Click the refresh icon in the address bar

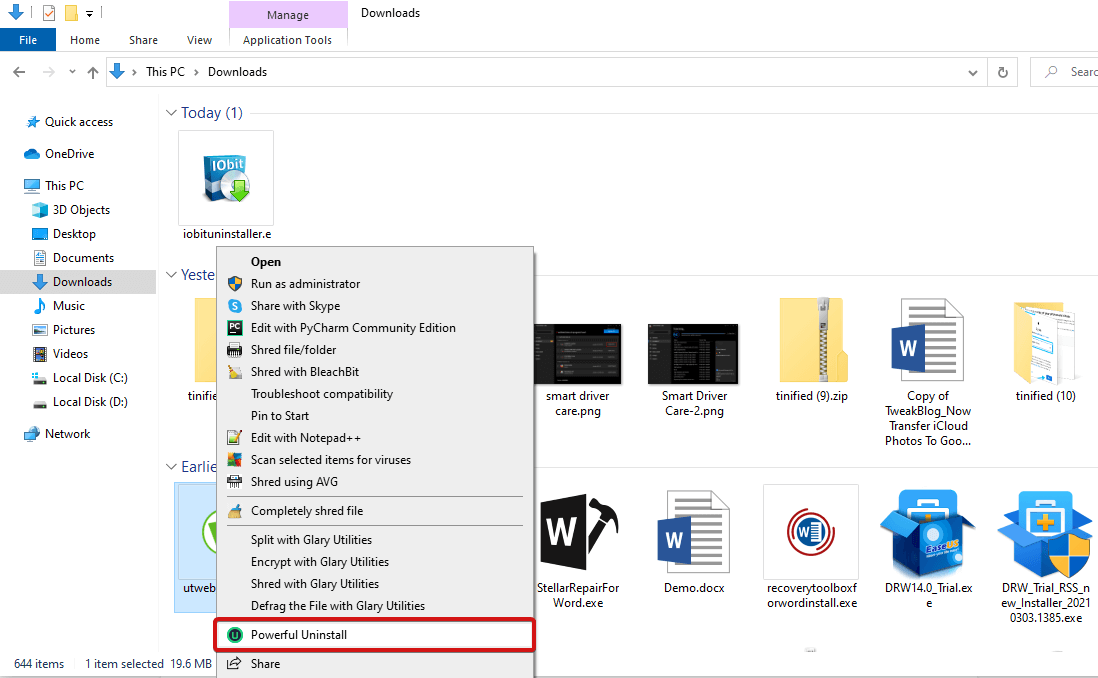1002,71
